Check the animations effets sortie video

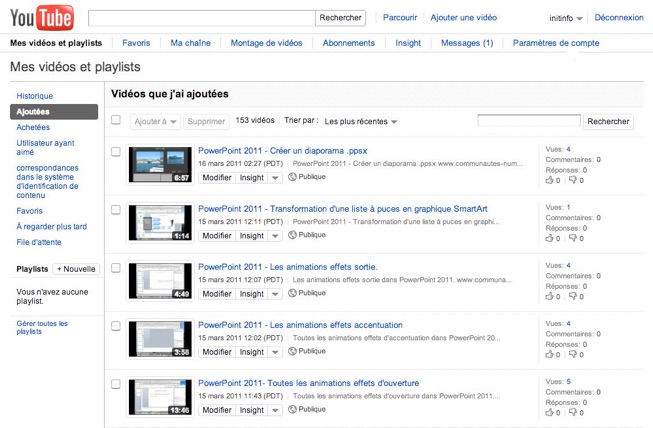point(116,268)
